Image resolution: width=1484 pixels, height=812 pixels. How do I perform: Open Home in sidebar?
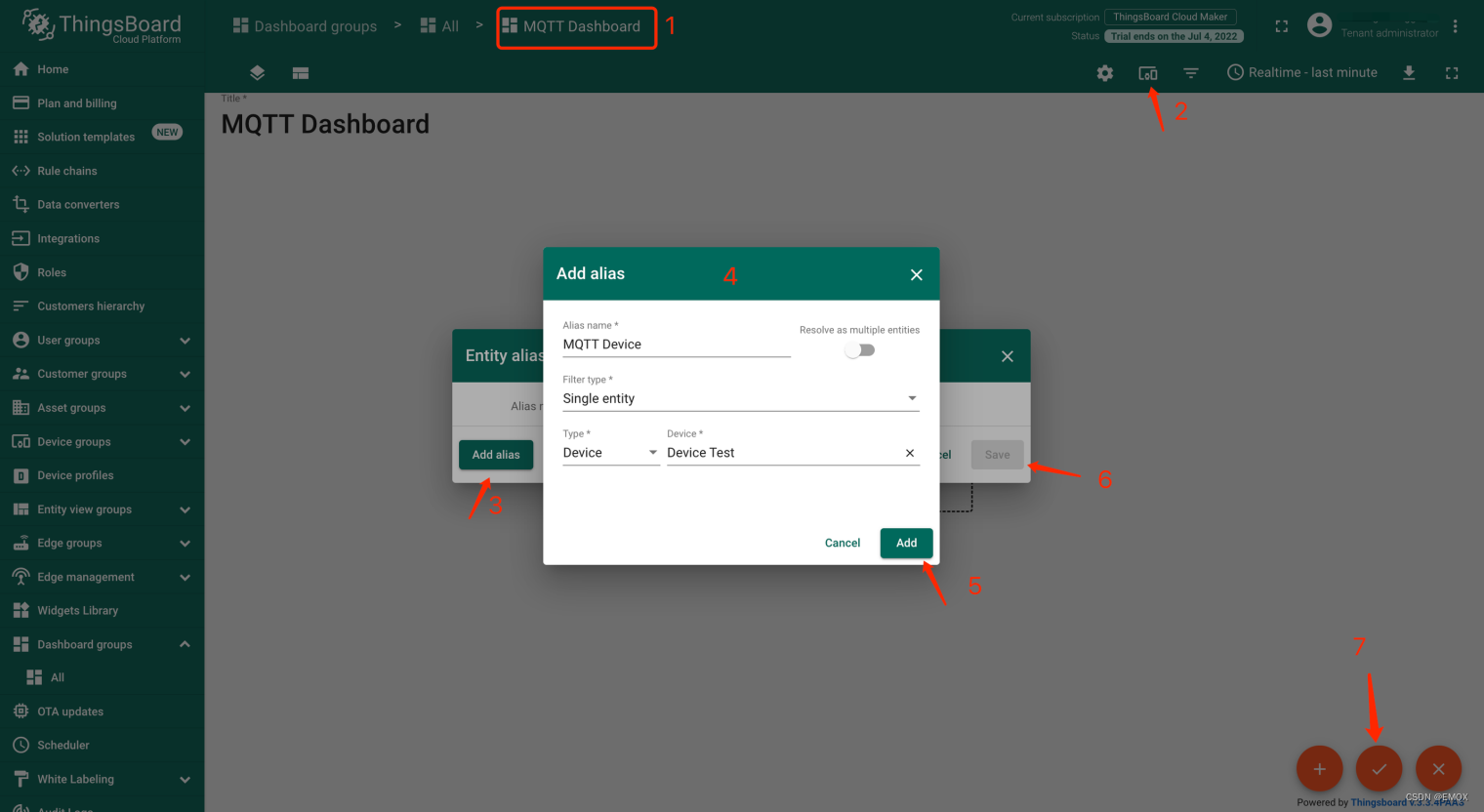tap(102, 69)
